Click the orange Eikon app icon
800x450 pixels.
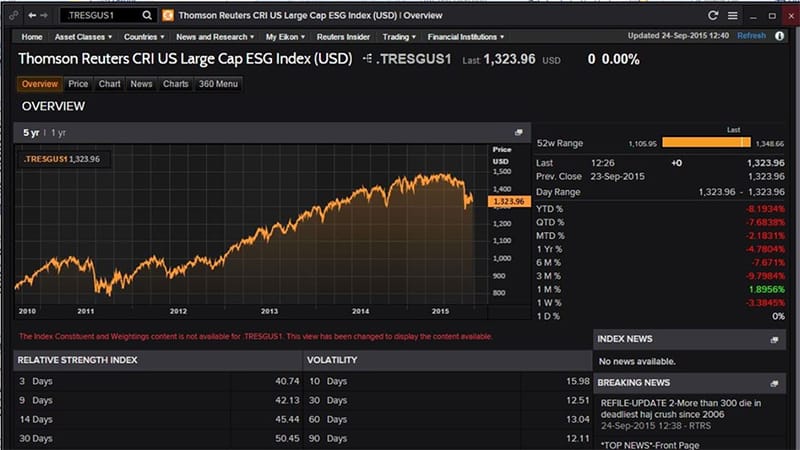pos(168,15)
